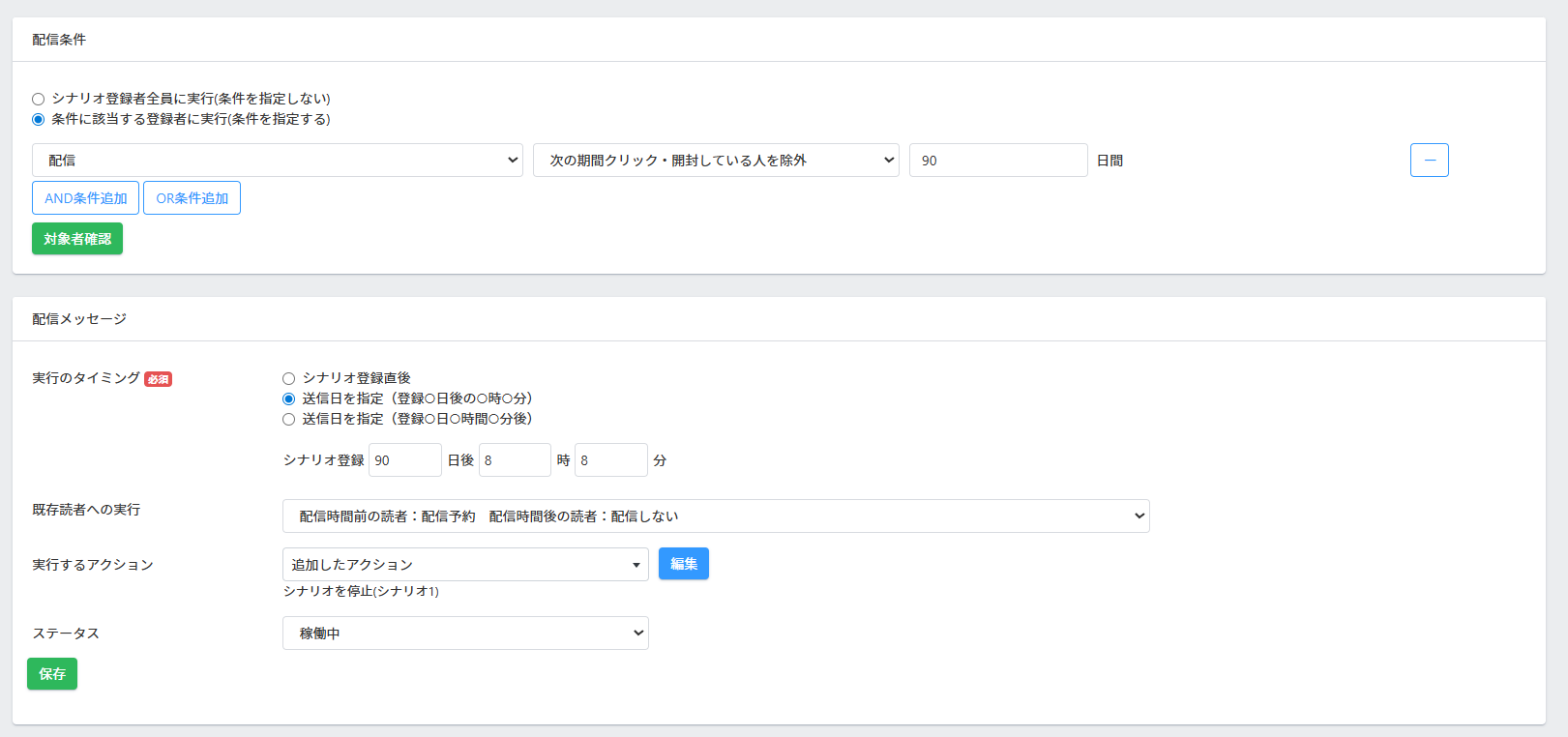The height and width of the screenshot is (737, 1568).
Task: Click the 日後 days input field
Action: coord(404,460)
